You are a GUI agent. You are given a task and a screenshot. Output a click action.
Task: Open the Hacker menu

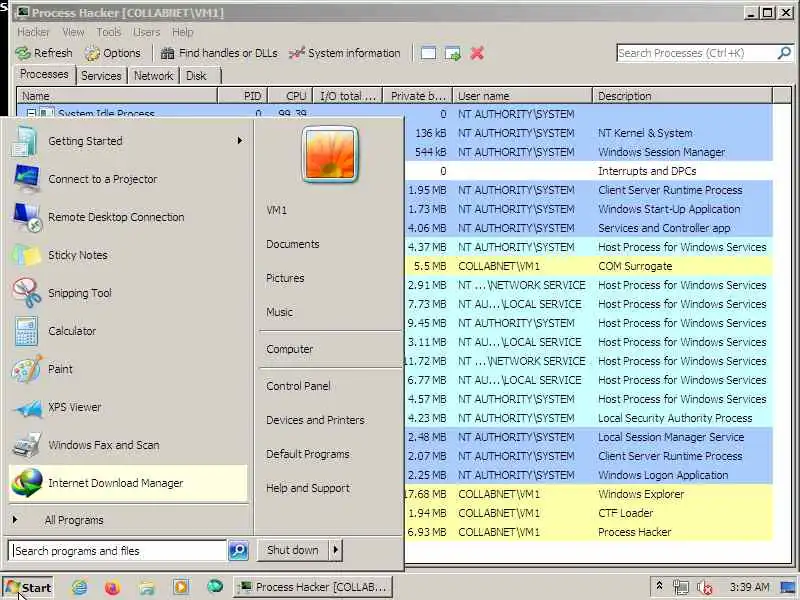point(33,32)
